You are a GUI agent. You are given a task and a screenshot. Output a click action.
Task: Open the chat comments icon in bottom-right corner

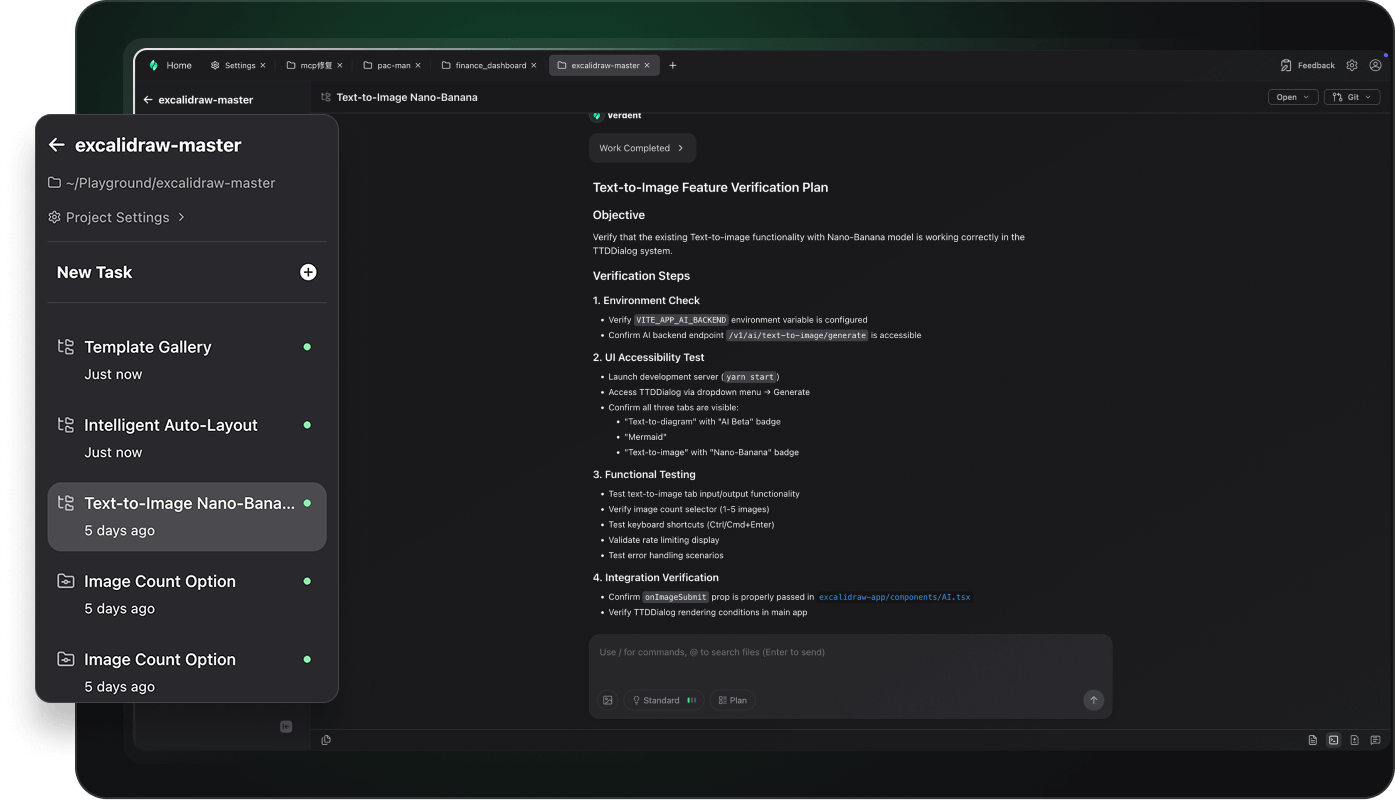click(1376, 740)
